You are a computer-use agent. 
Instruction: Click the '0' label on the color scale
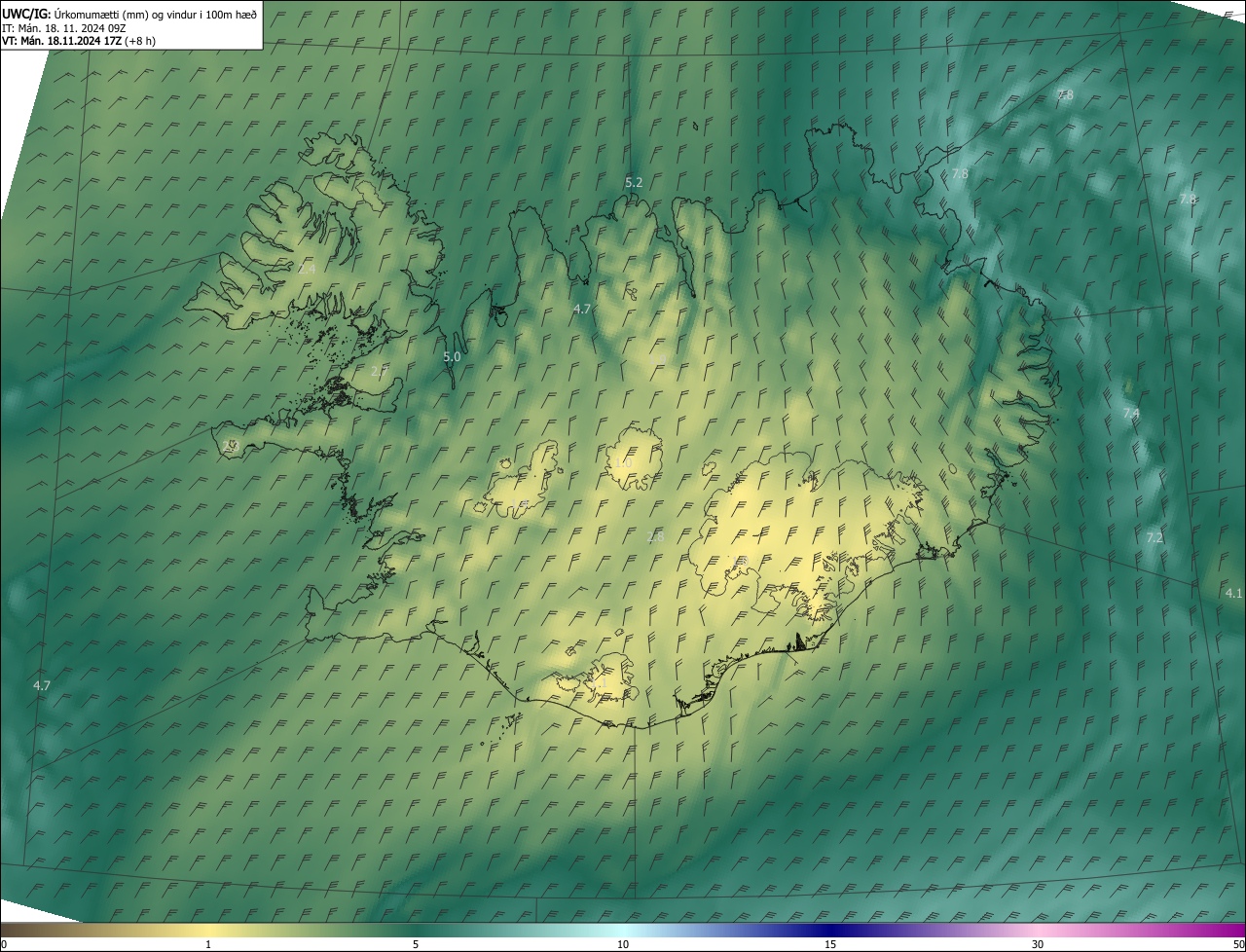click(4, 944)
